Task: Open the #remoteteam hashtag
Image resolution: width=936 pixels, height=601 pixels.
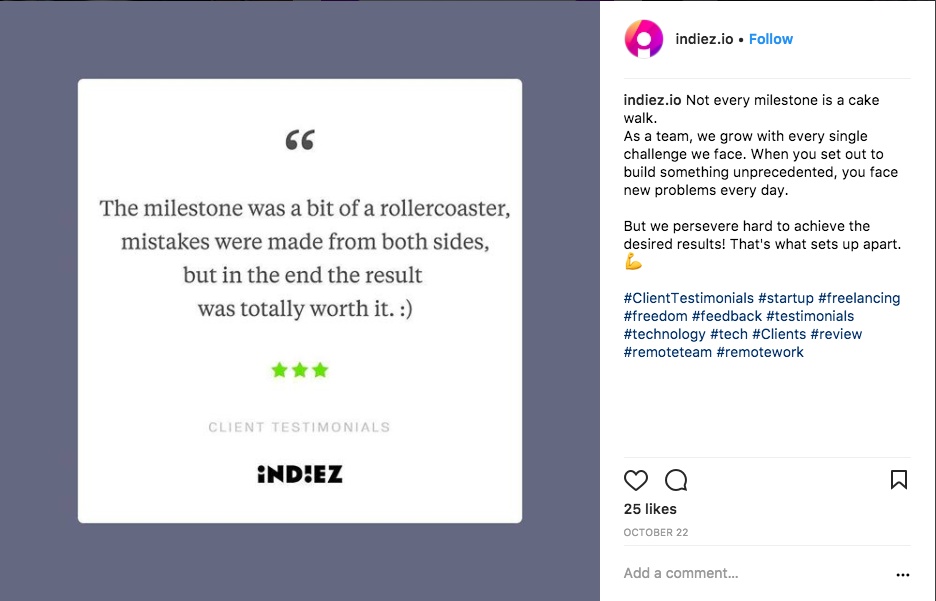Action: tap(666, 352)
